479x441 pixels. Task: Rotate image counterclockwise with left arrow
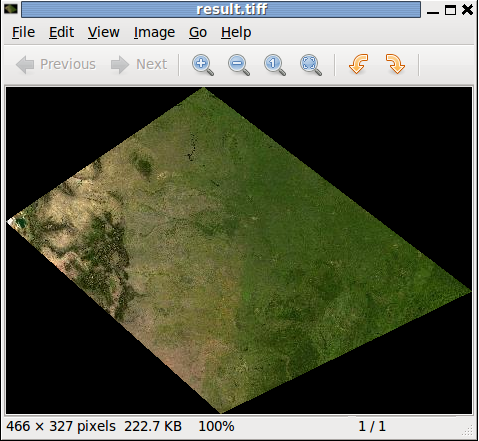[359, 64]
